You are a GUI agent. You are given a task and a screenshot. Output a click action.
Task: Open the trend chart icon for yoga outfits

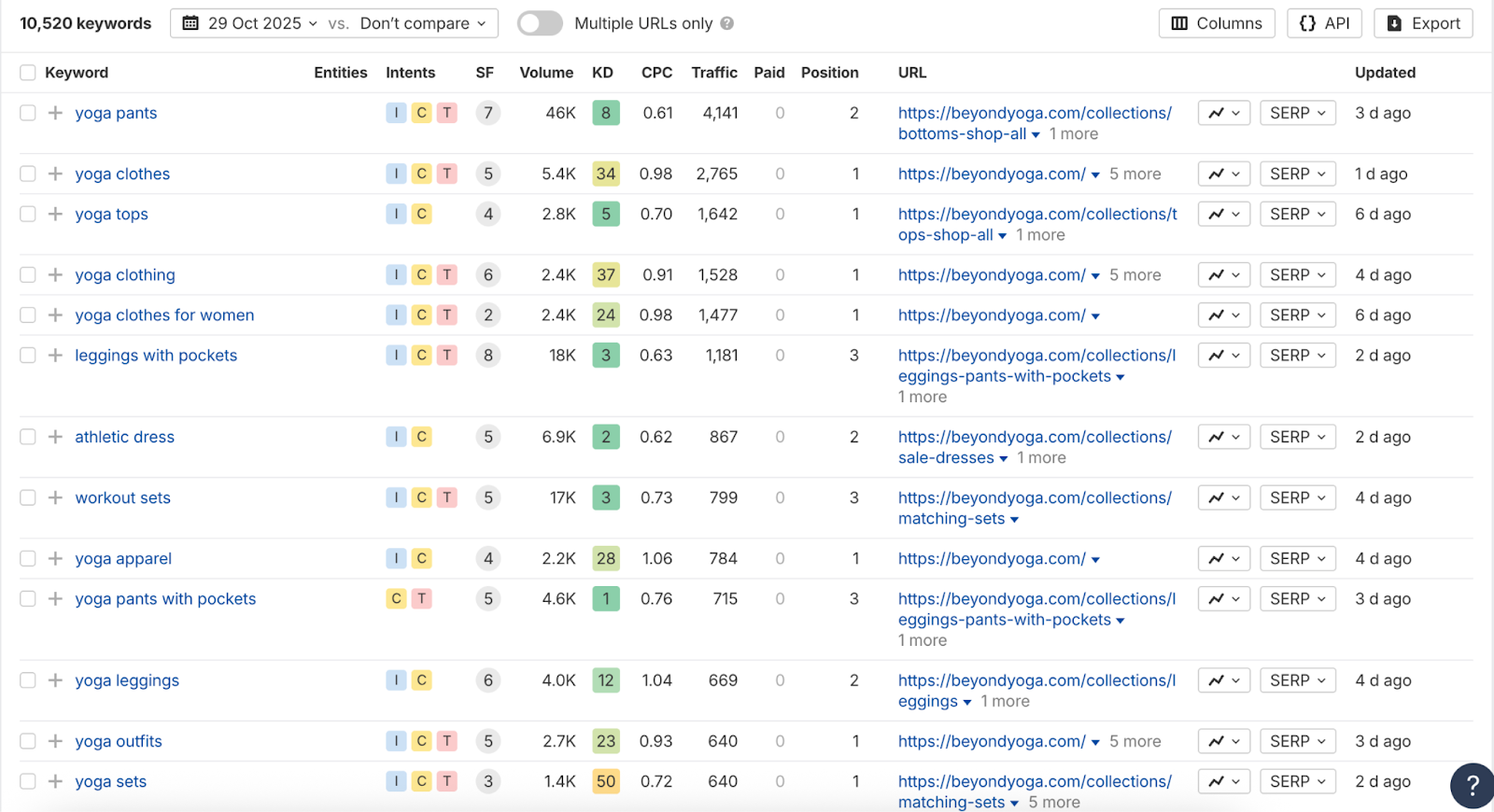[1224, 741]
